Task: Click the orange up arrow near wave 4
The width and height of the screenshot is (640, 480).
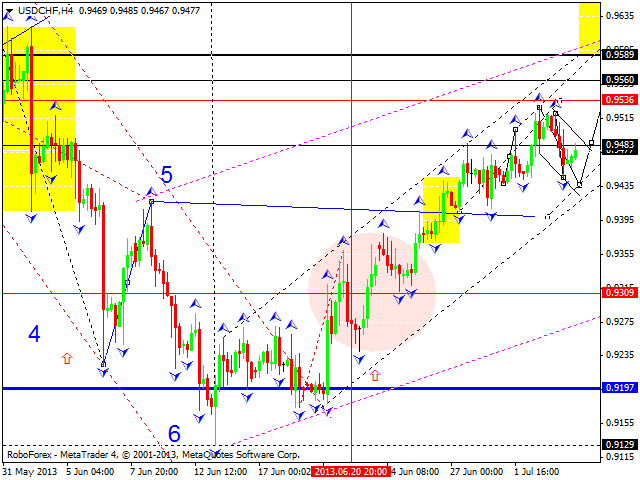Action: click(67, 357)
